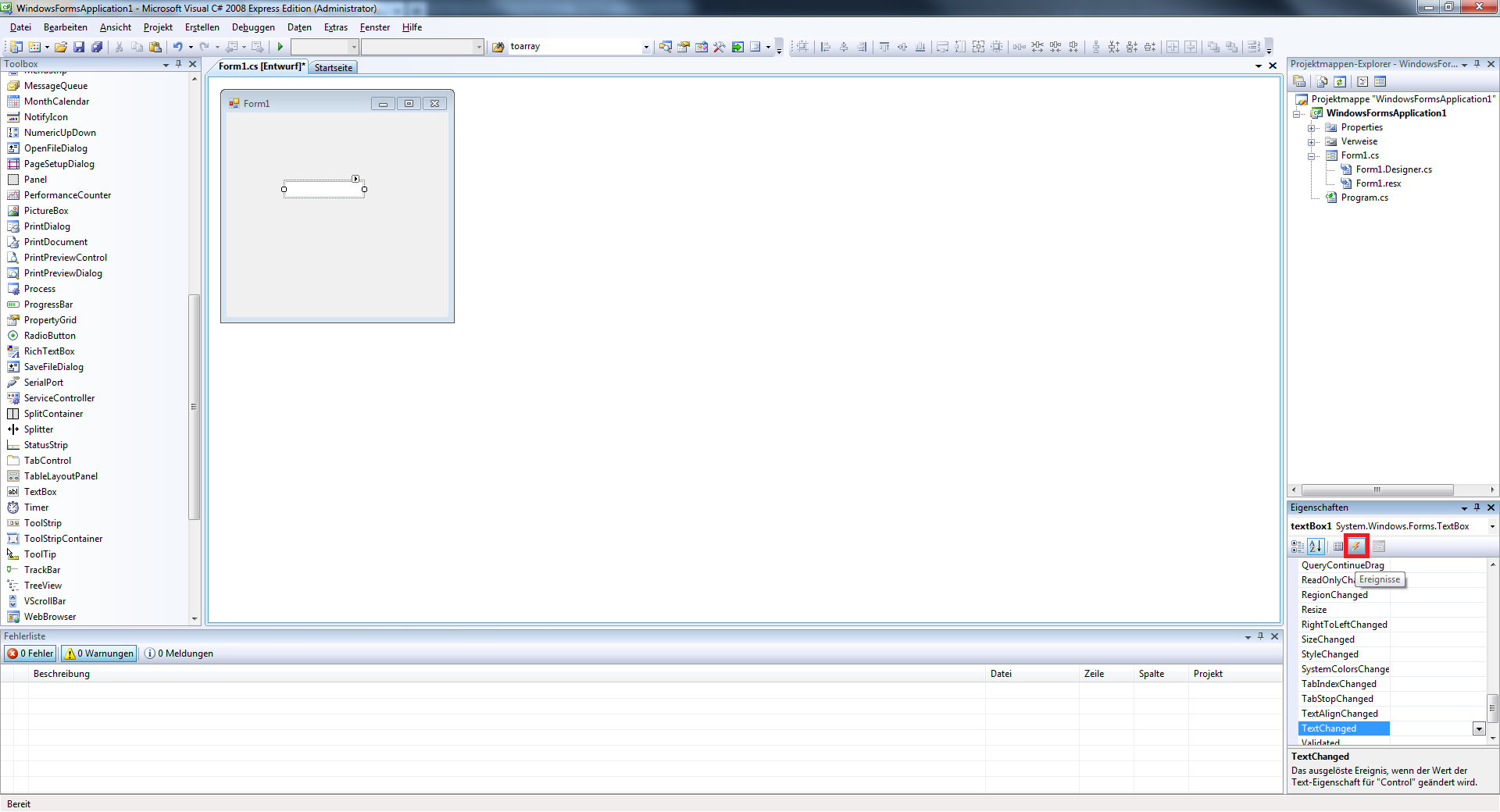
Task: Click the Align Bottoms layout icon
Action: 920,47
